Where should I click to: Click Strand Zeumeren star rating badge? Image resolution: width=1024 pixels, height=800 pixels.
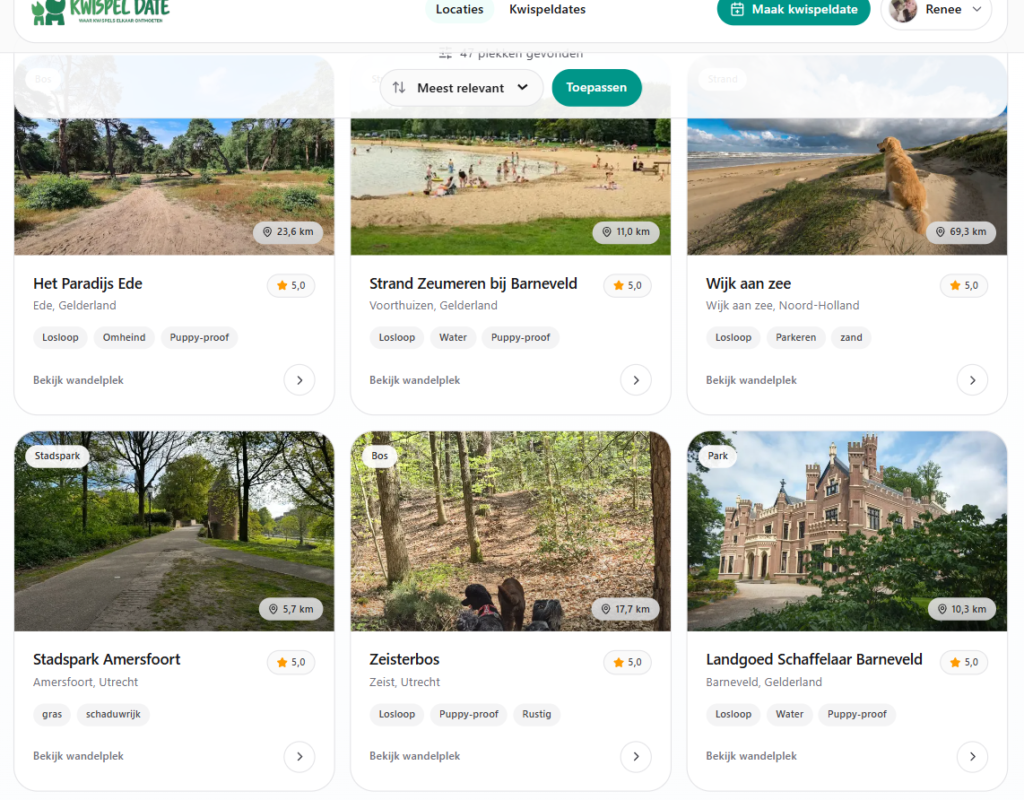pos(627,285)
